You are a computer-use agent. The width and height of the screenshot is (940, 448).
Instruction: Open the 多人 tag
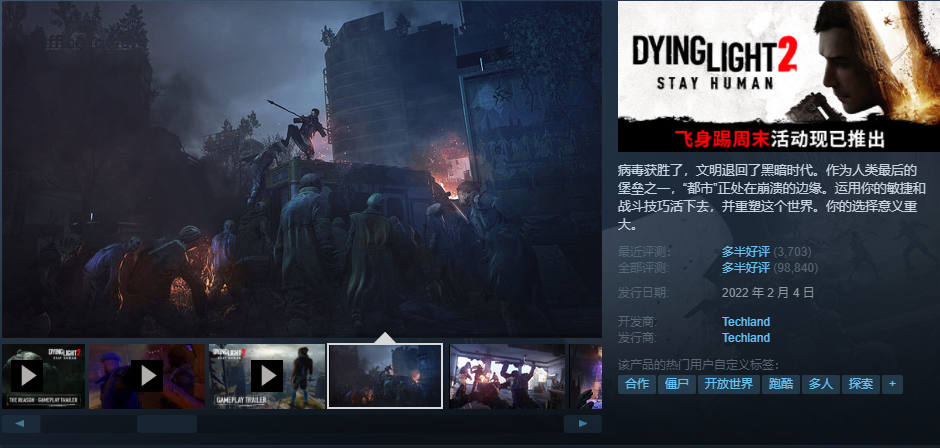[x=821, y=384]
